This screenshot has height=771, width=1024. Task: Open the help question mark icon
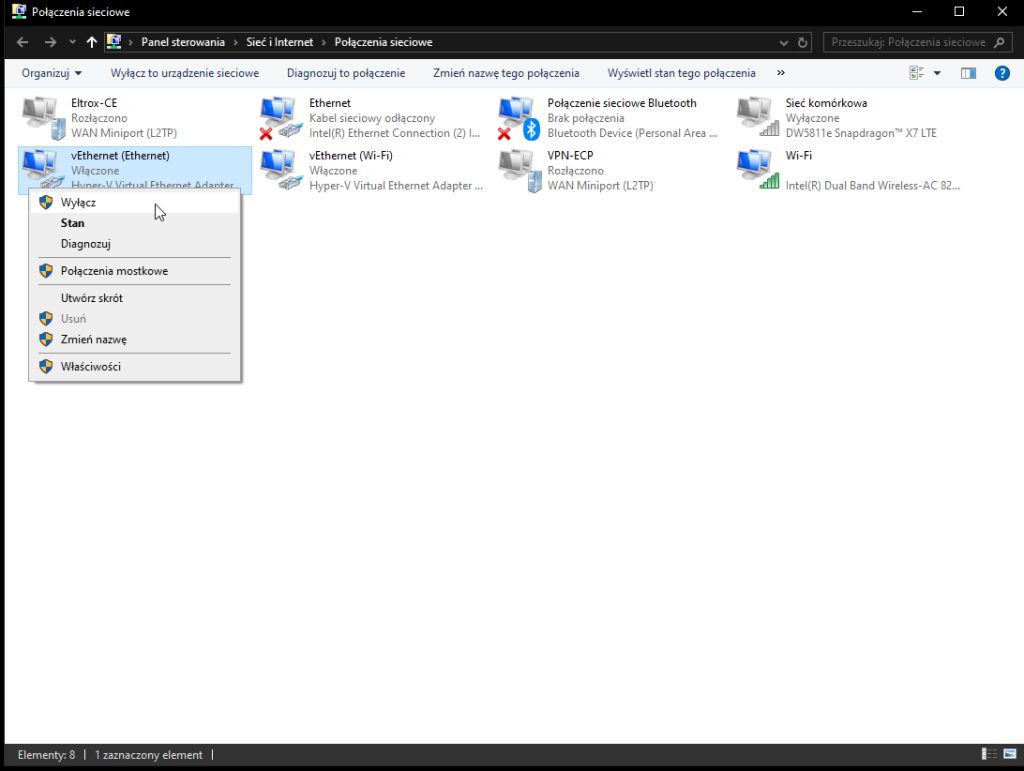point(1001,73)
